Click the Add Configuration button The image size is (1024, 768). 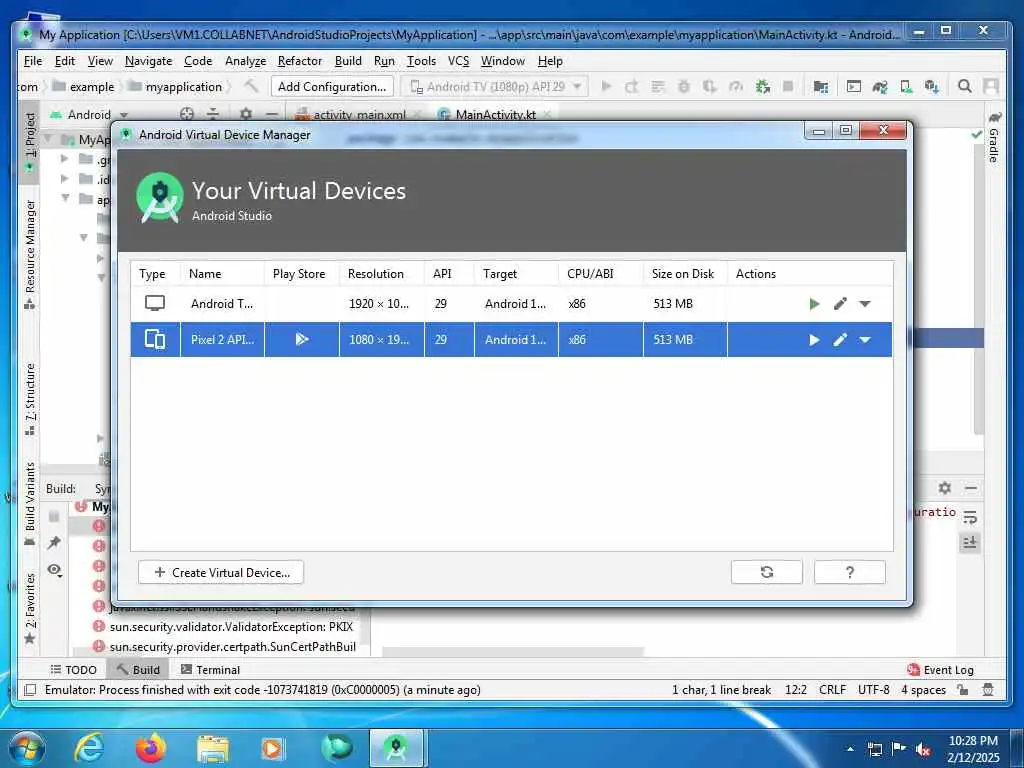(332, 86)
